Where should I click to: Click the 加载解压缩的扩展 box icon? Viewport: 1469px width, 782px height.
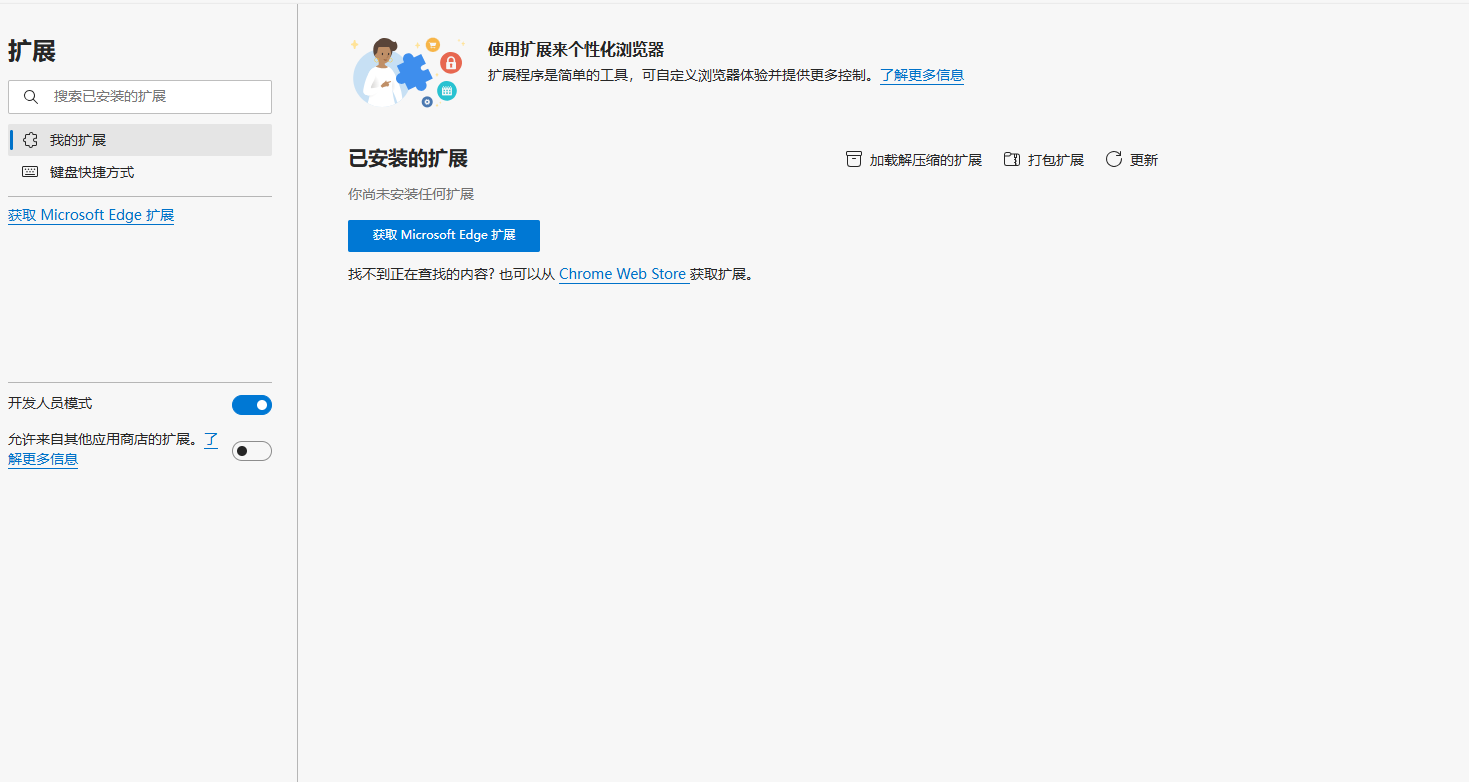(x=853, y=159)
